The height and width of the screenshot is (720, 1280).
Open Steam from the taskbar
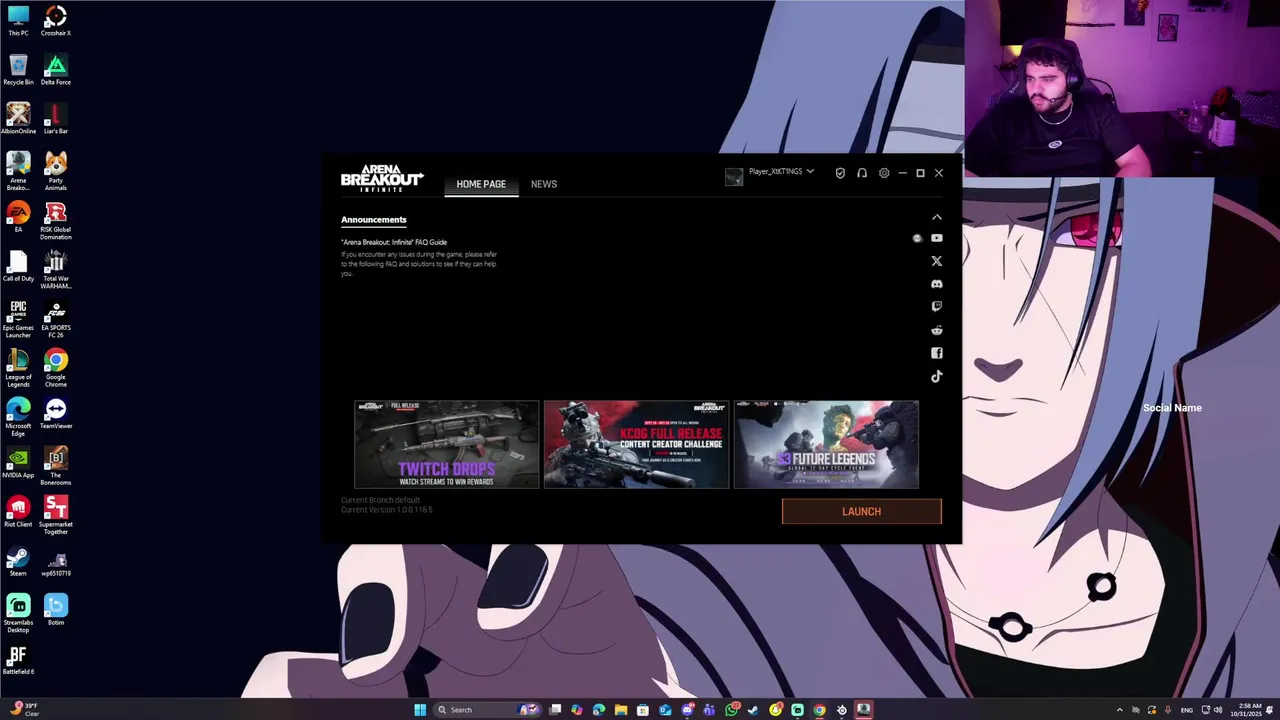tap(753, 710)
